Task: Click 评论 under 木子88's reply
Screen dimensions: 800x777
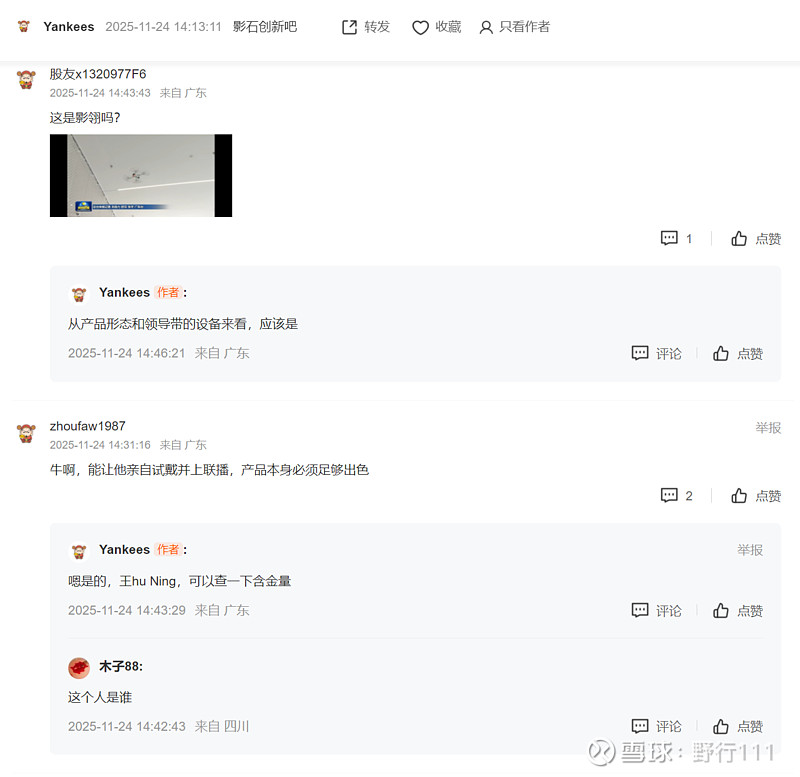Action: [x=657, y=726]
